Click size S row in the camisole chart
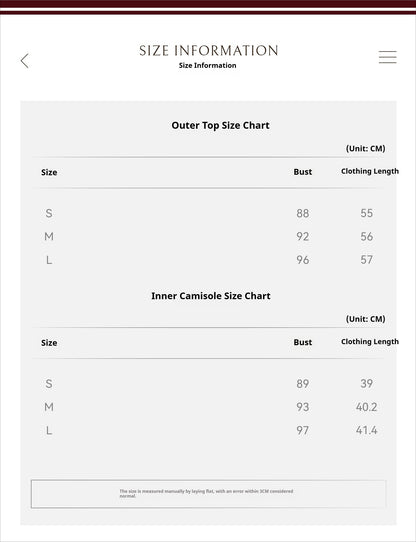This screenshot has width=416, height=542. (x=209, y=384)
